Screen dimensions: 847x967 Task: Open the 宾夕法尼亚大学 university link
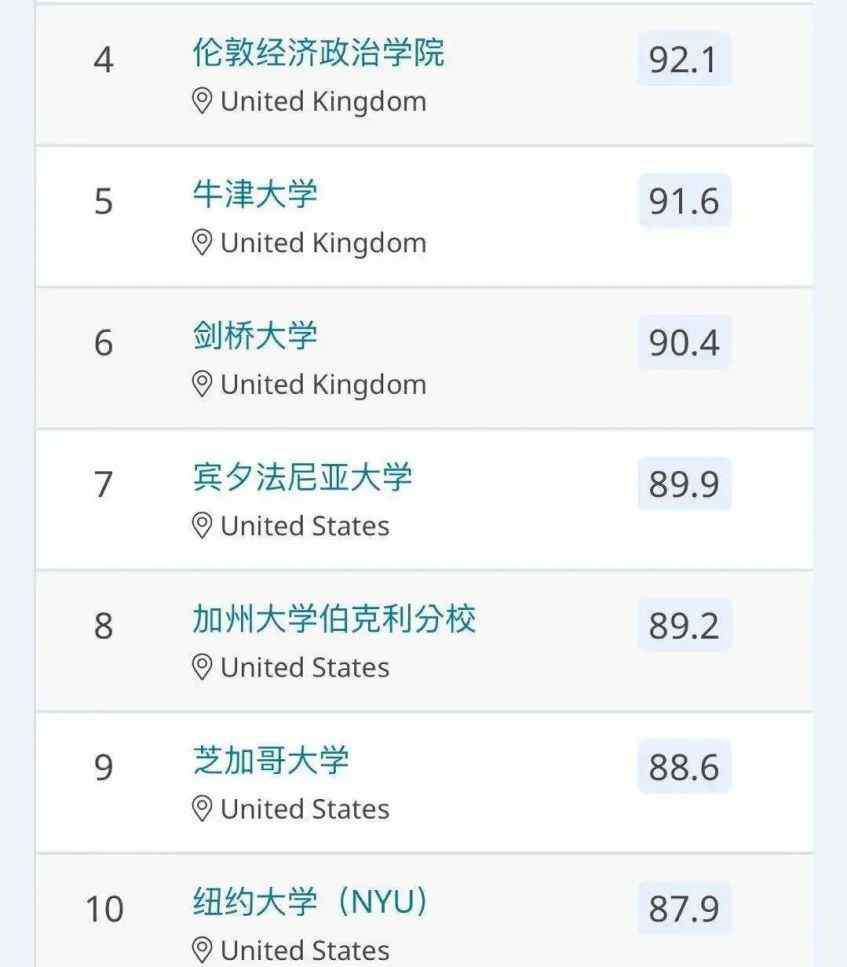tap(302, 477)
